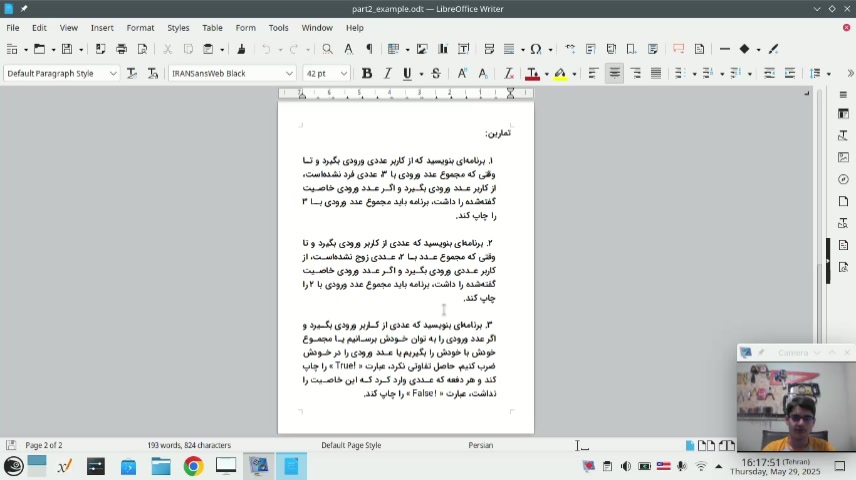Expand the unordered list dropdown arrow
Image resolution: width=856 pixels, height=480 pixels.
[x=694, y=74]
